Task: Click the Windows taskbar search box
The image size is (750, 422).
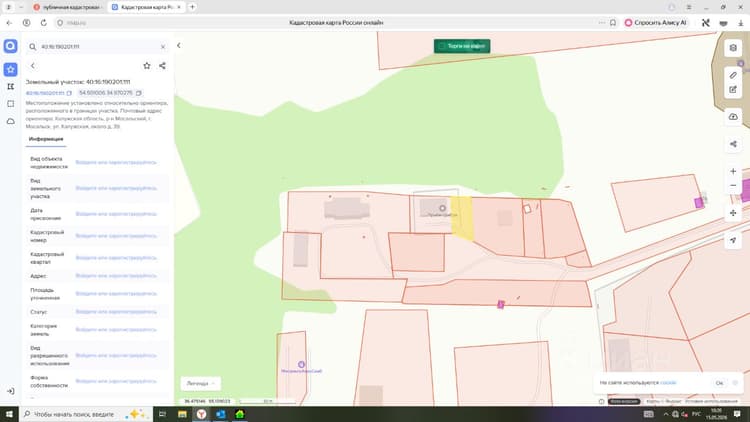Action: [86, 414]
